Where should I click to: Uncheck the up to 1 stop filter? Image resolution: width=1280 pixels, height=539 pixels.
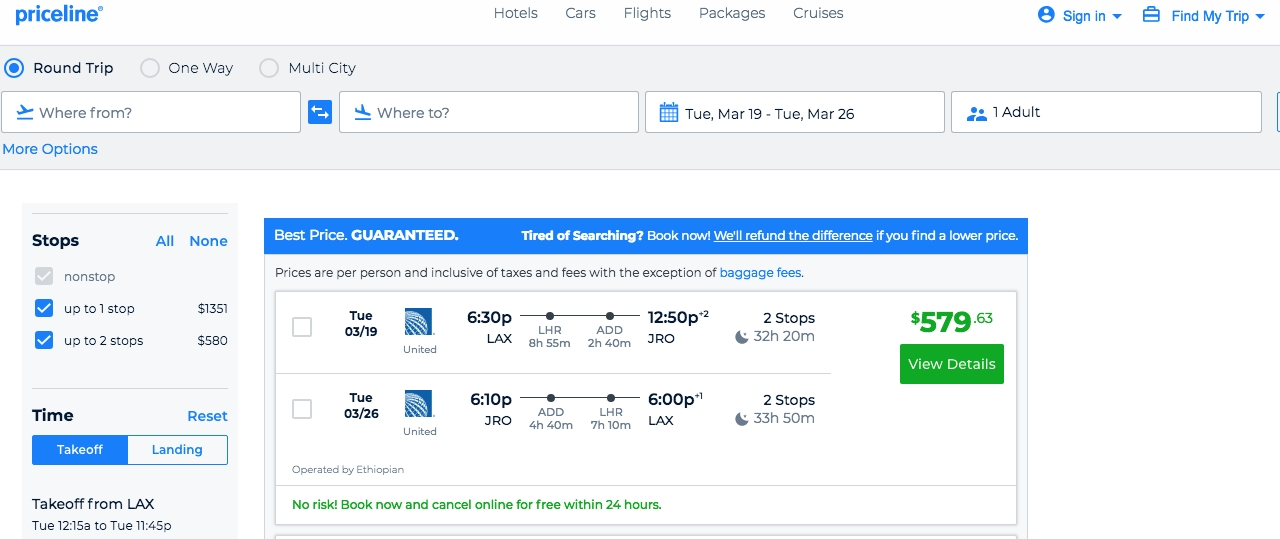tap(44, 308)
